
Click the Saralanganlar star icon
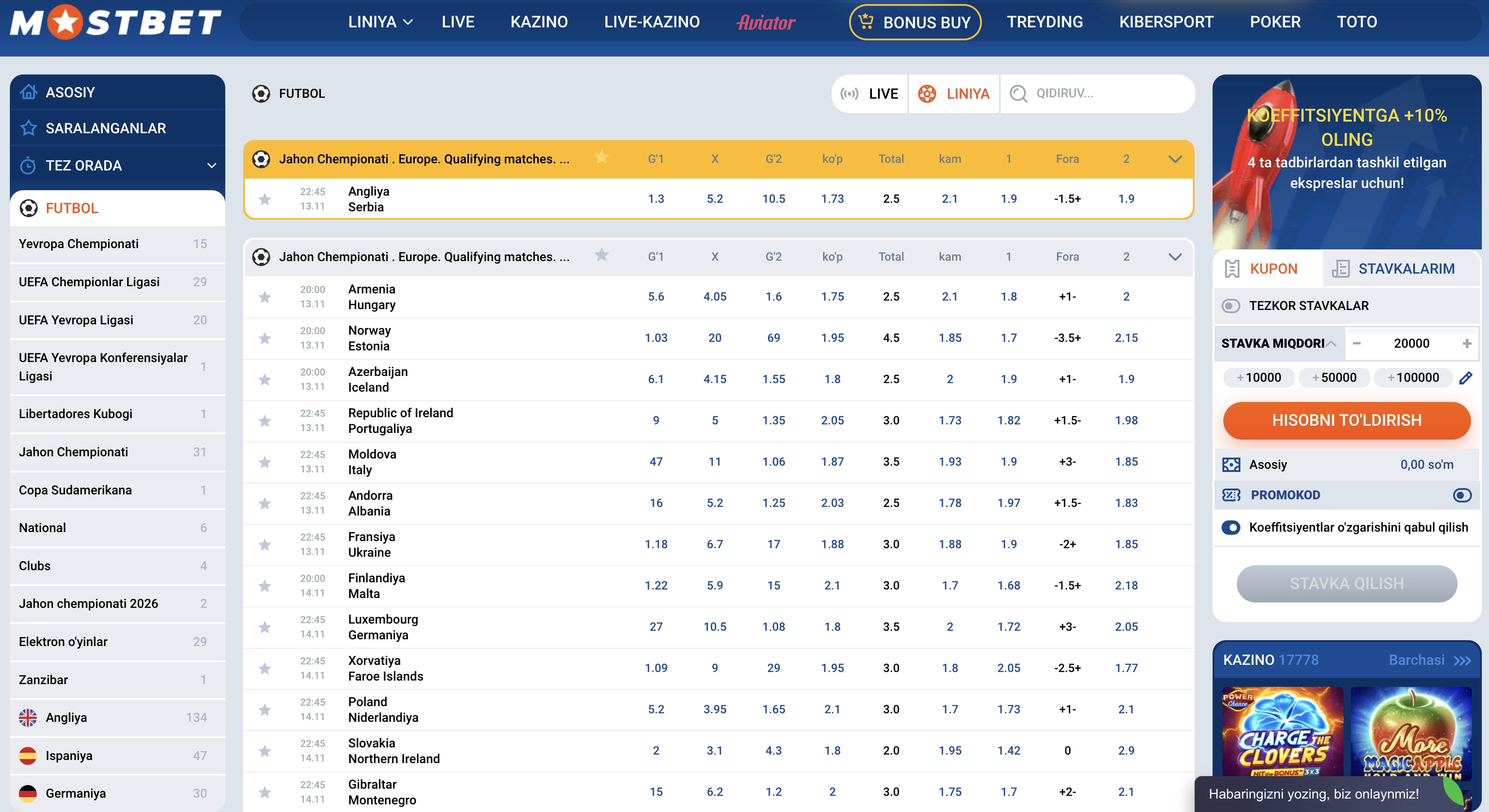[x=29, y=128]
